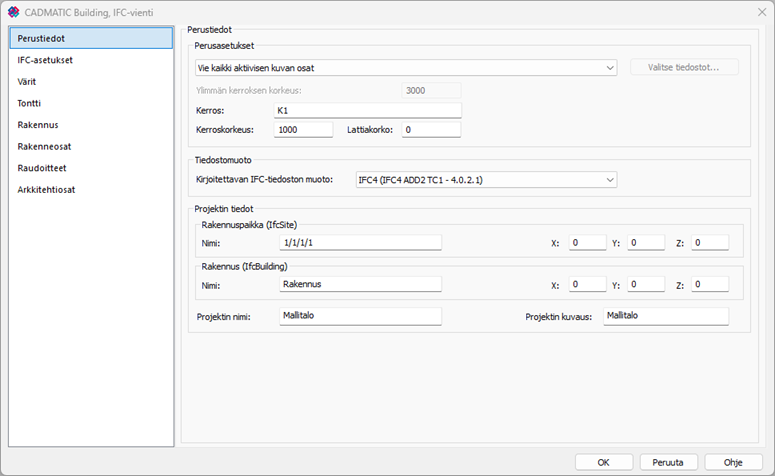Click the CADMATIC app icon in title bar
The width and height of the screenshot is (775, 476).
pyautogui.click(x=13, y=11)
